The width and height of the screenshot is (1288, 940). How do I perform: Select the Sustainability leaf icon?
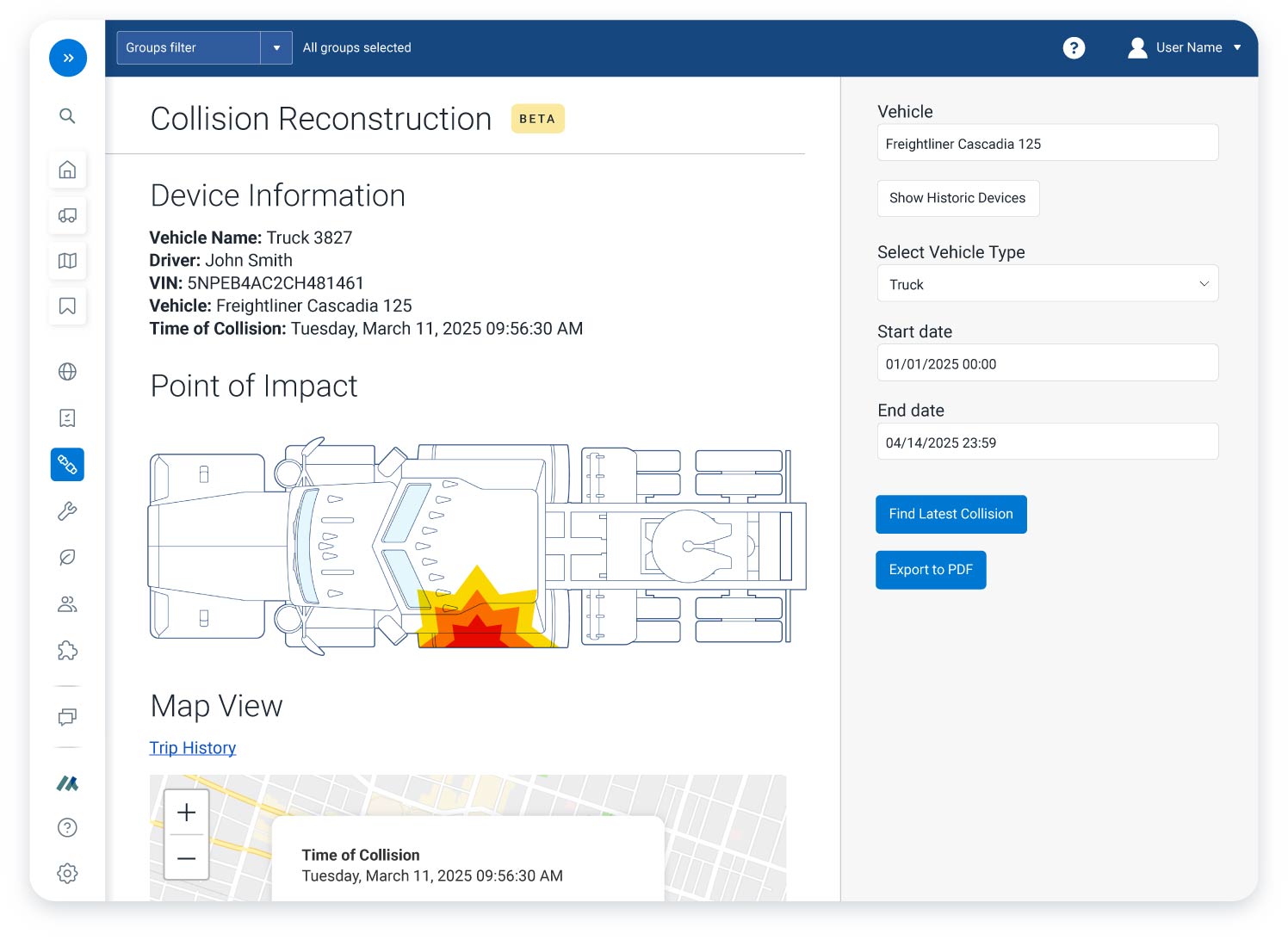point(67,557)
